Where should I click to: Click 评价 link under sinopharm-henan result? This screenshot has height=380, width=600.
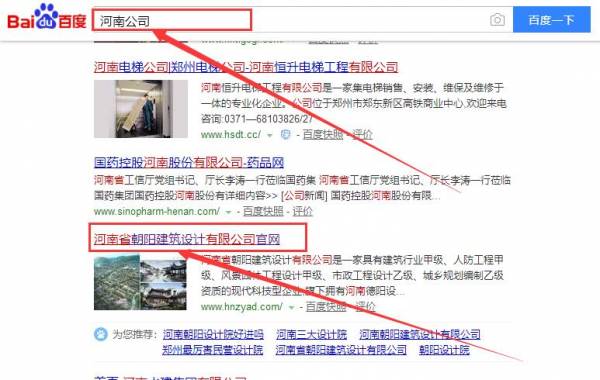coord(302,211)
